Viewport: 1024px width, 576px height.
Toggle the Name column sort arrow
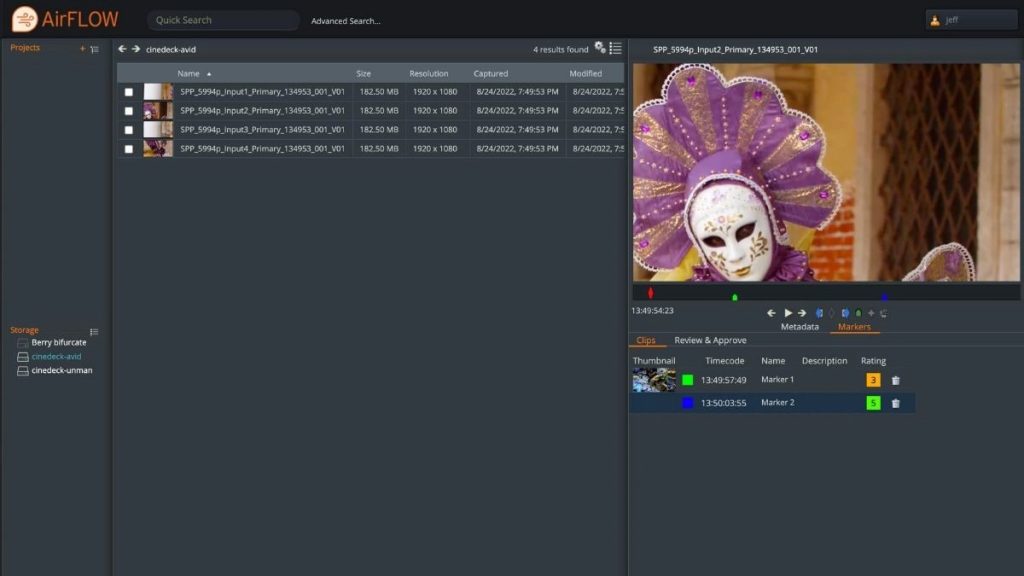click(x=207, y=72)
